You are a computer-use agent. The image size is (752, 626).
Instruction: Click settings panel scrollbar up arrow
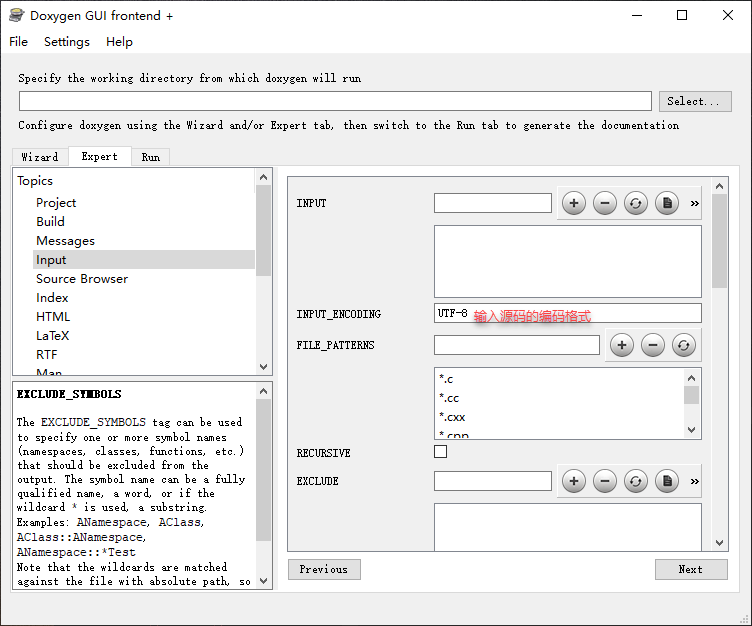pyautogui.click(x=719, y=186)
